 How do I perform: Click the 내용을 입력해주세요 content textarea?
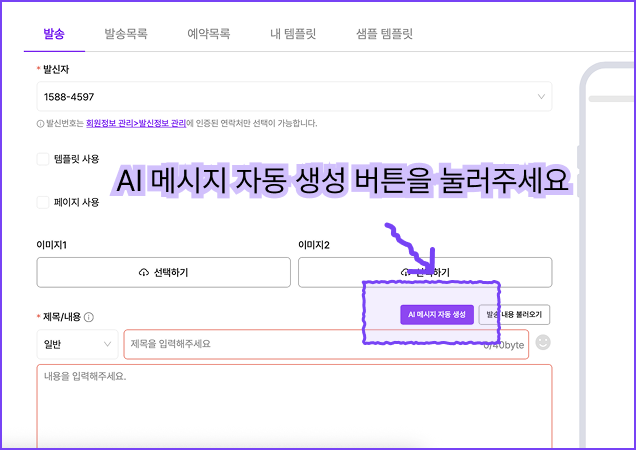[x=294, y=407]
